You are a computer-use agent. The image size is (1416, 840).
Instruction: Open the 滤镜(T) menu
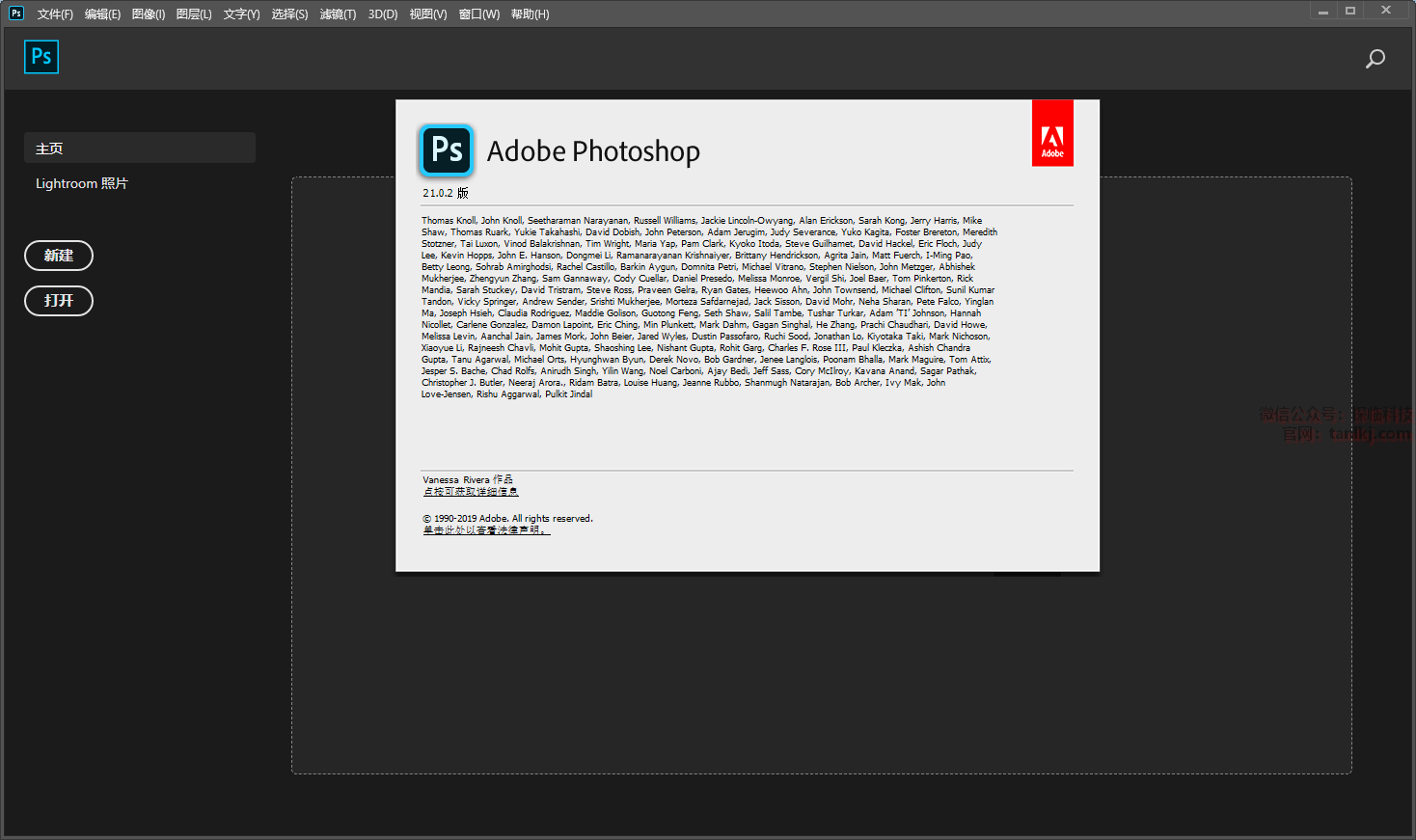pos(338,14)
